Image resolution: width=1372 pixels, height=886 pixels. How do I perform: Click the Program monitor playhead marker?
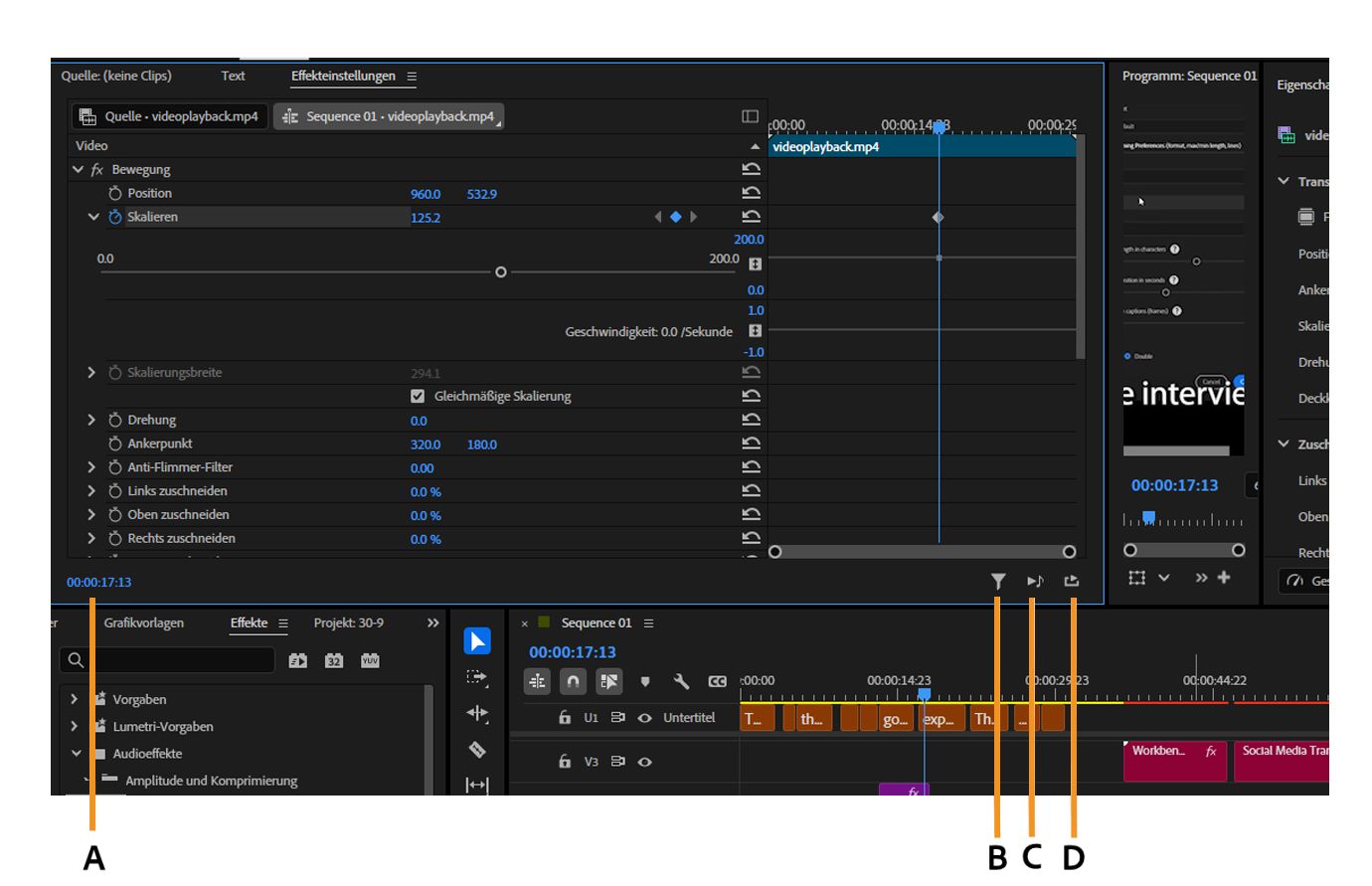click(1149, 517)
